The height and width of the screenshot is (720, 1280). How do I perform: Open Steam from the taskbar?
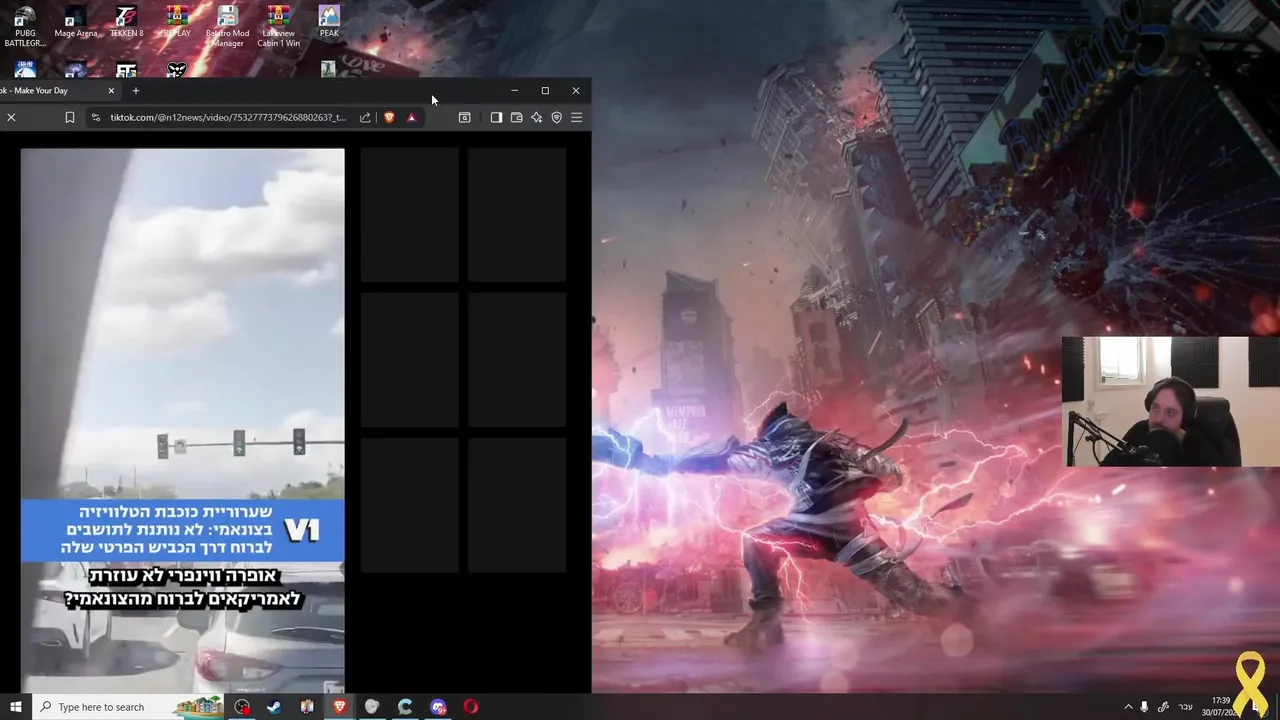coord(274,707)
